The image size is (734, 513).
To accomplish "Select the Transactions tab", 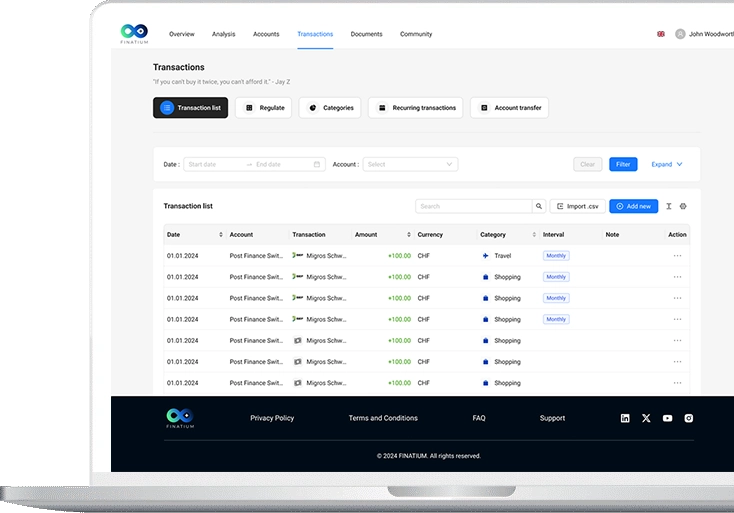I will tap(315, 34).
